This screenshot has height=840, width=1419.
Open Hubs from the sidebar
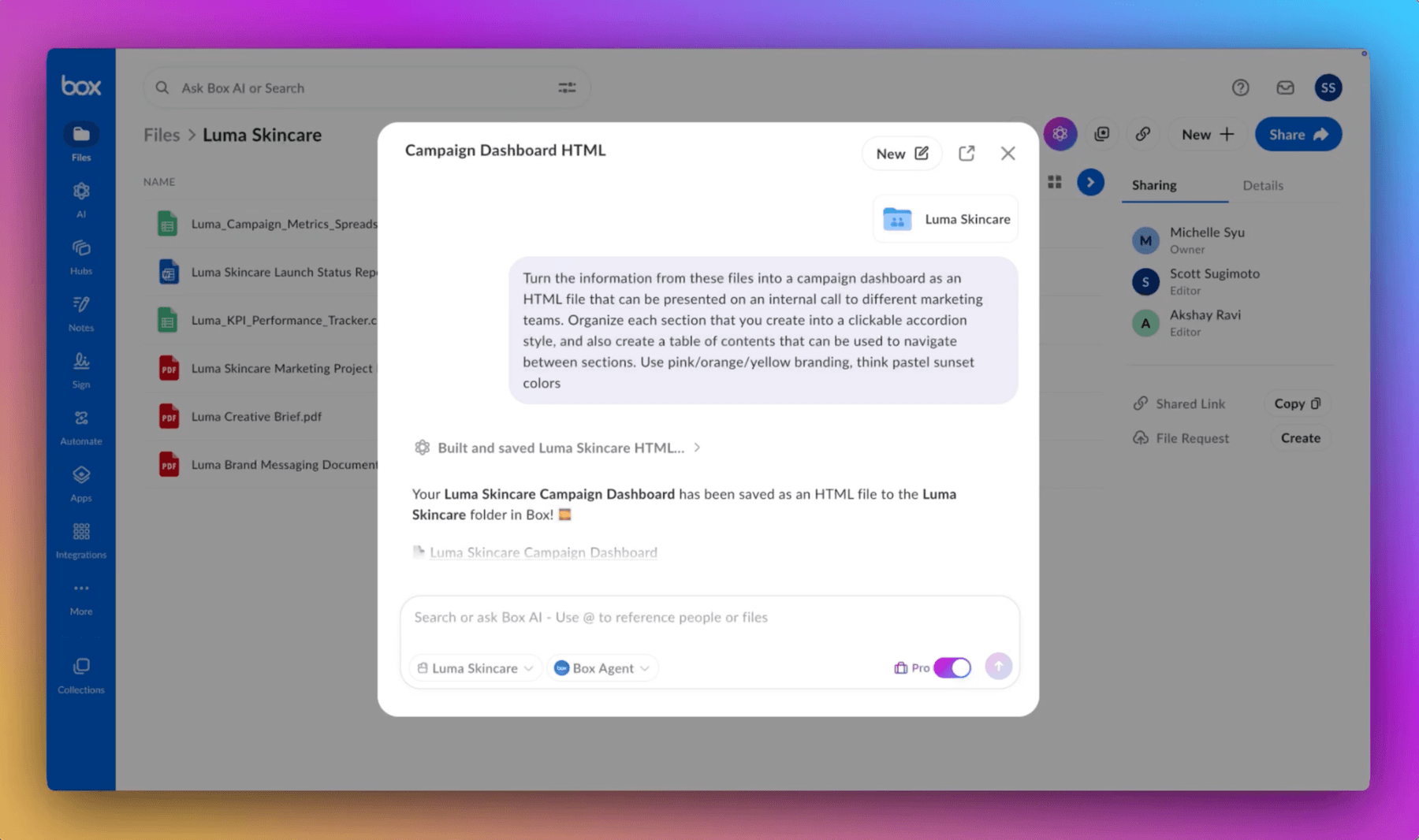pos(81,257)
